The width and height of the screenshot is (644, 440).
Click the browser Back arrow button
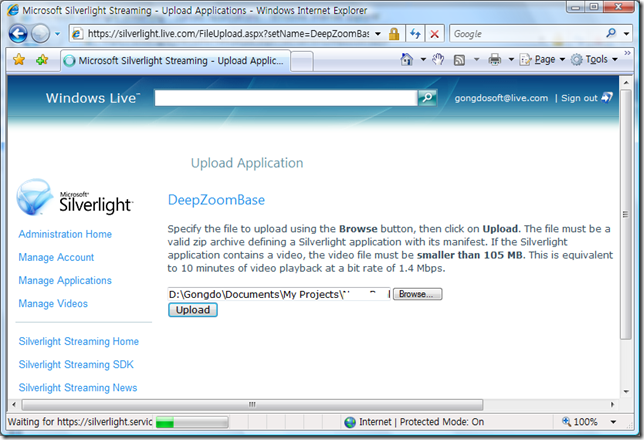click(x=18, y=34)
